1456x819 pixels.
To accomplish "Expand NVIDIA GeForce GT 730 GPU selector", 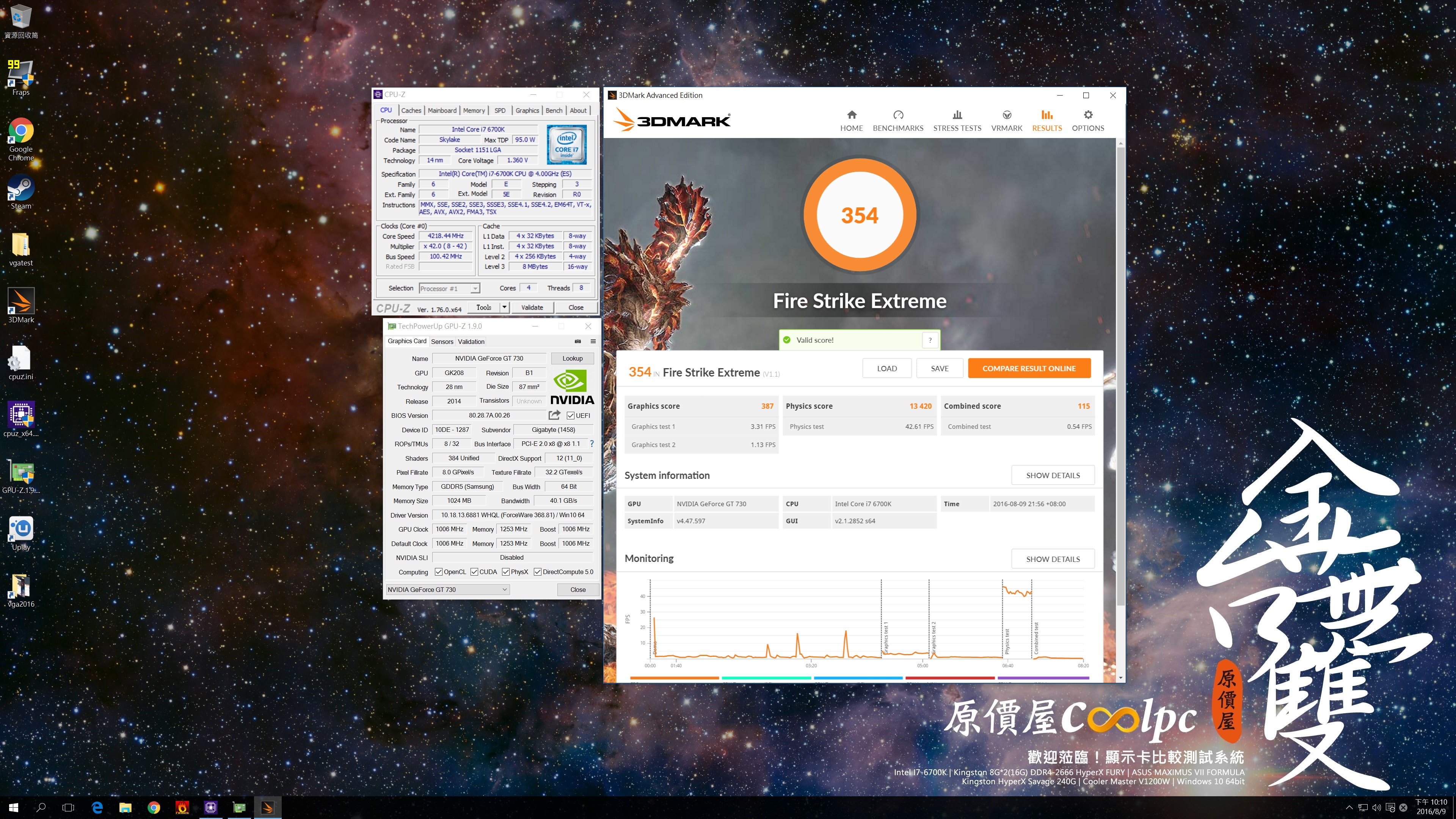I will pos(448,590).
